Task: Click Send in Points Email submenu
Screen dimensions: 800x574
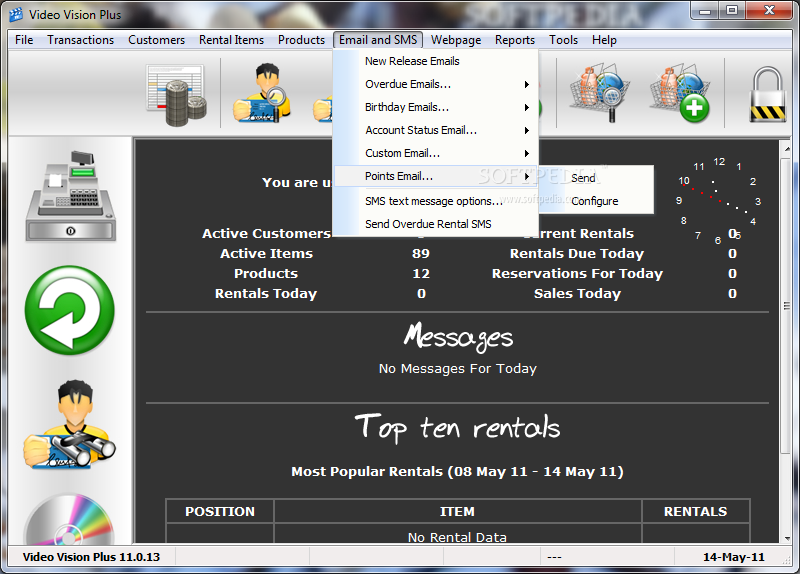Action: pos(596,178)
